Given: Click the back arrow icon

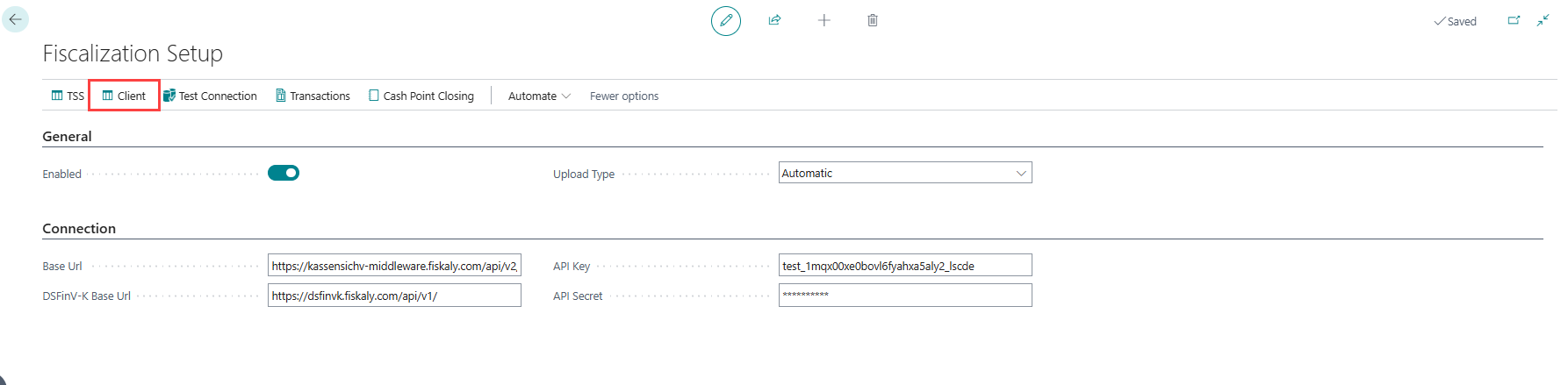Looking at the screenshot, I should [x=15, y=18].
